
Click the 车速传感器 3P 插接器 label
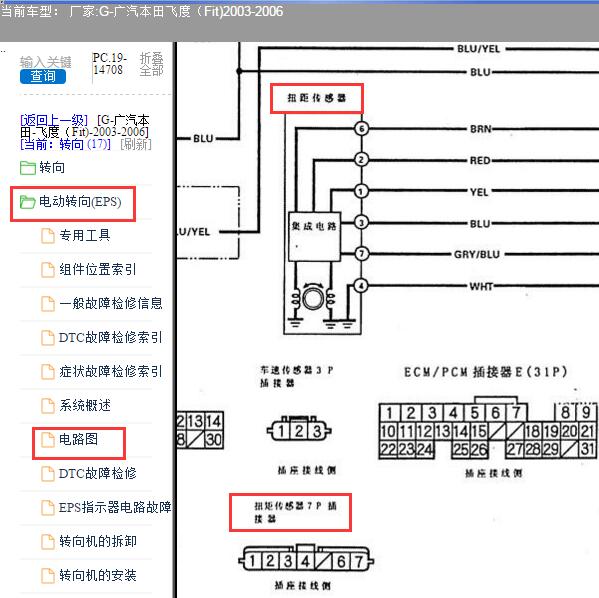click(297, 376)
